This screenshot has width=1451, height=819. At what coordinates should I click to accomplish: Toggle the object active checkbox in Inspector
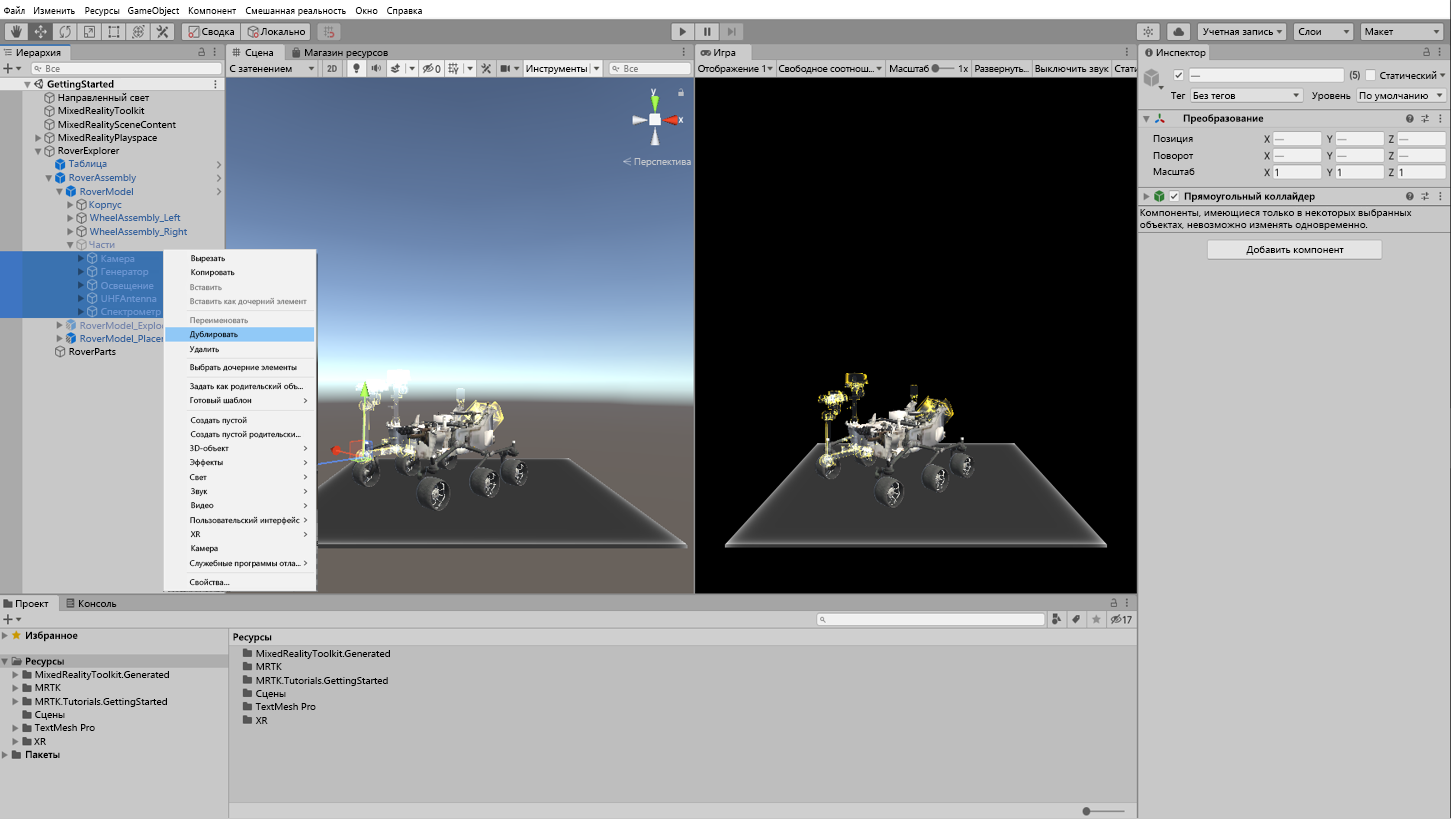pyautogui.click(x=1179, y=75)
